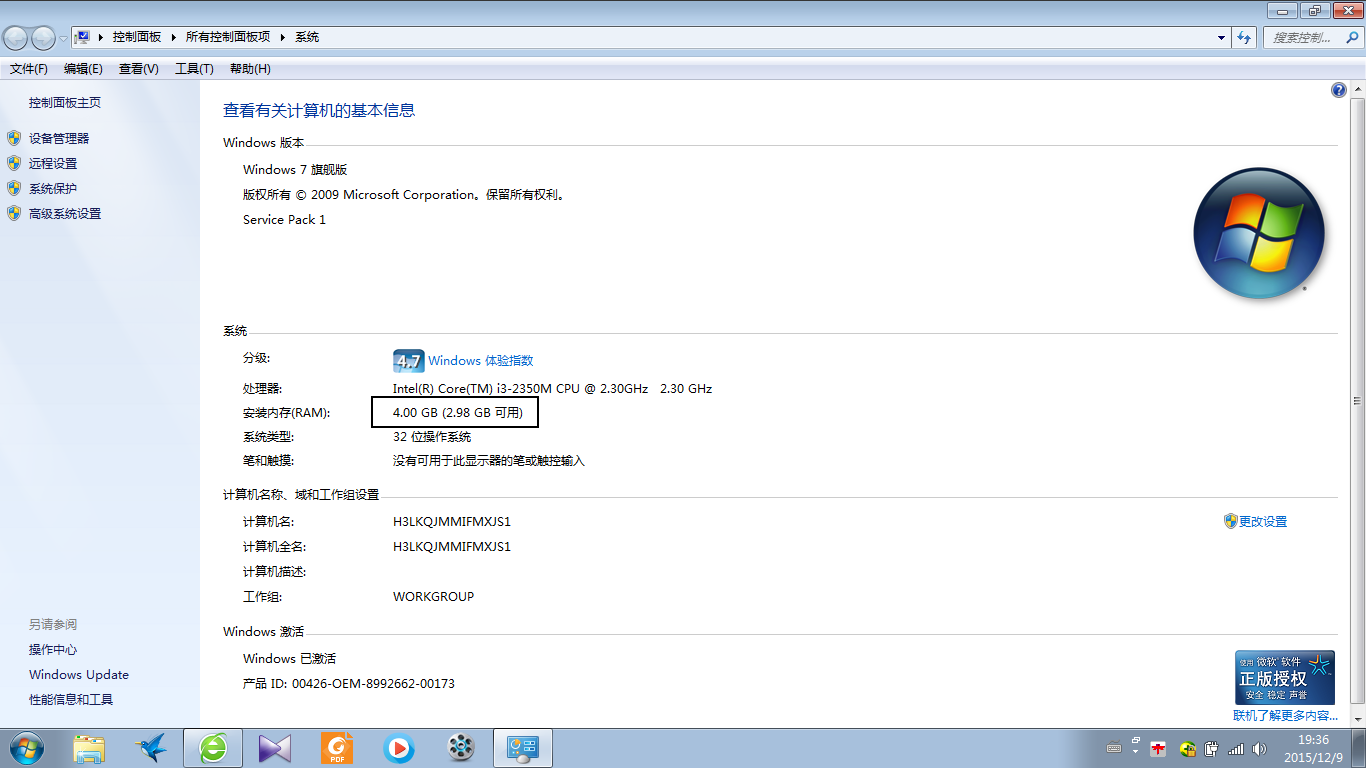Open the help question mark icon
The height and width of the screenshot is (768, 1366).
pyautogui.click(x=1339, y=90)
